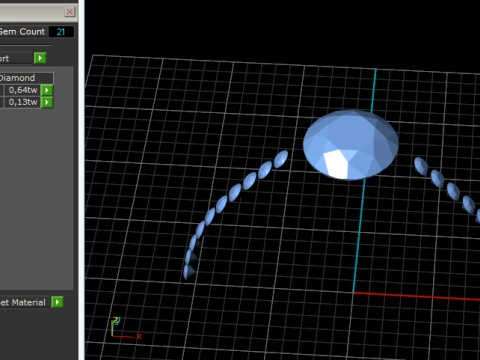Select the large round center diamond
The height and width of the screenshot is (360, 480).
pos(351,145)
